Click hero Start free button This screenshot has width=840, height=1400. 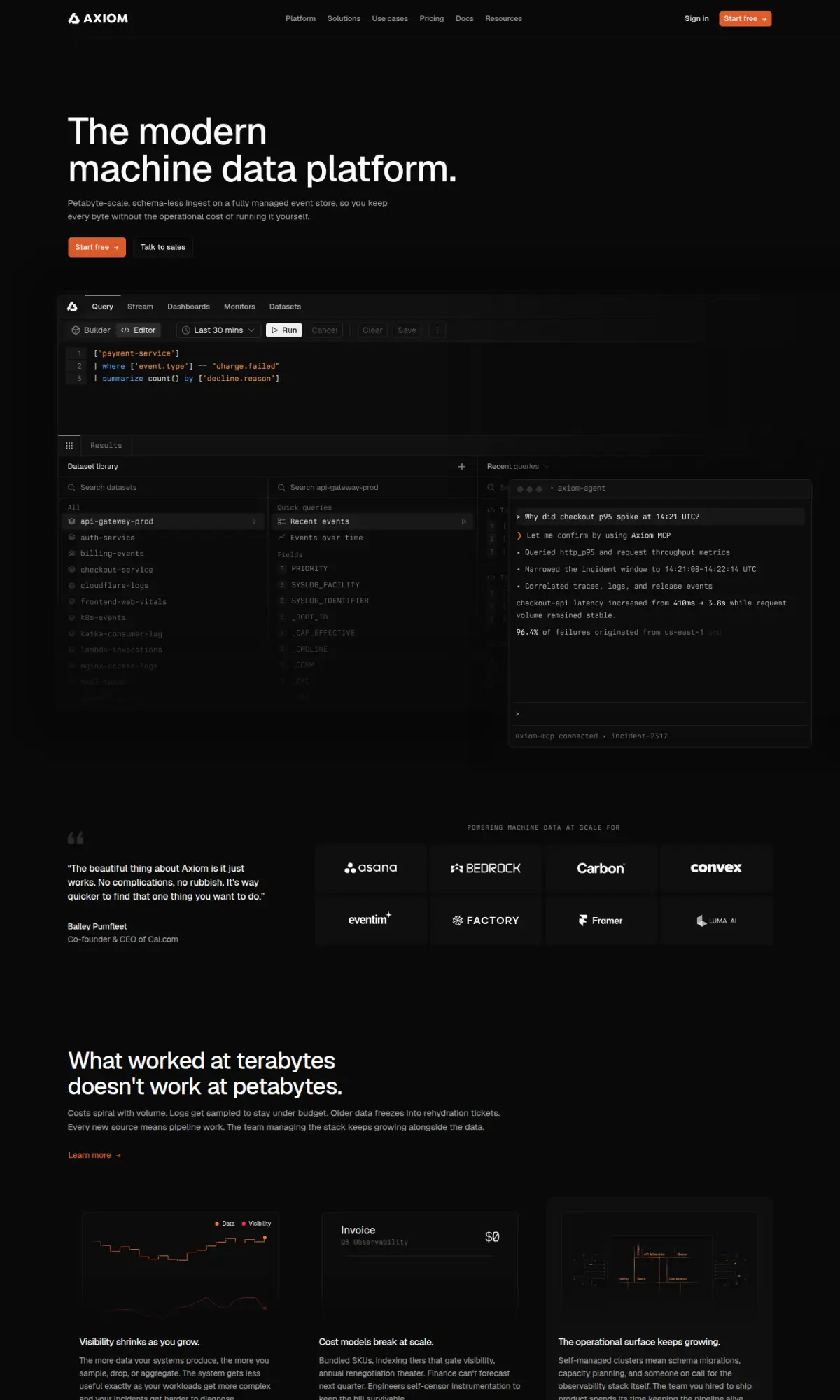pyautogui.click(x=97, y=247)
